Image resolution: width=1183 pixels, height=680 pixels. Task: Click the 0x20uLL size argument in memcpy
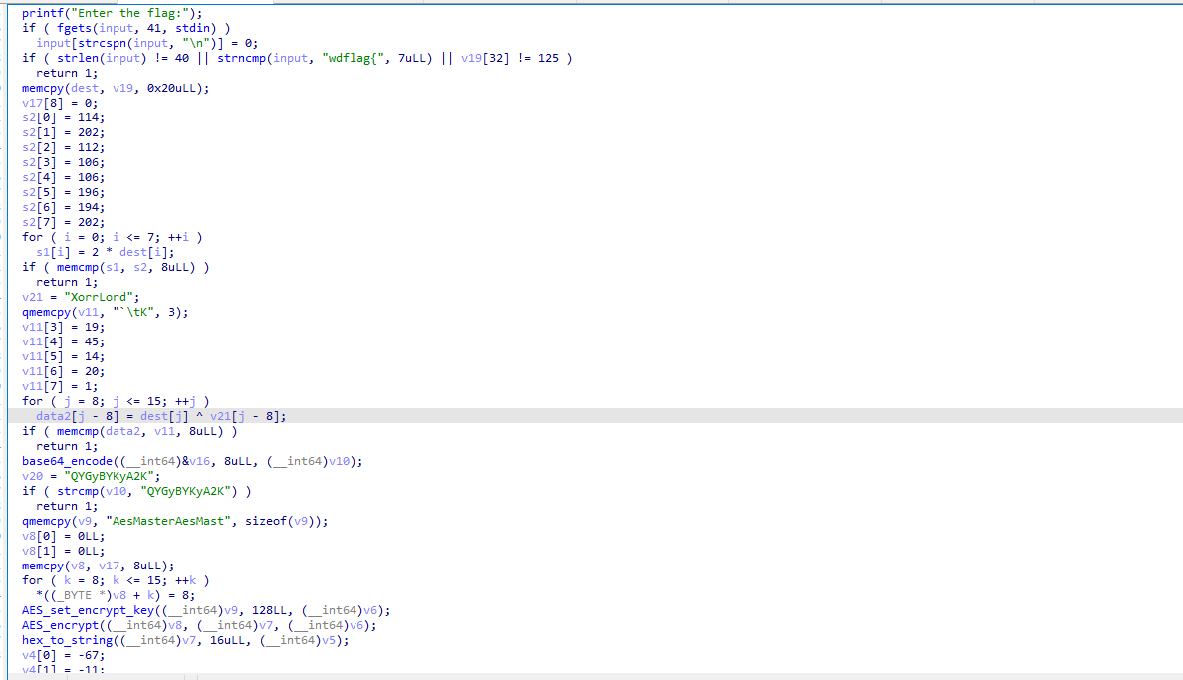[176, 88]
